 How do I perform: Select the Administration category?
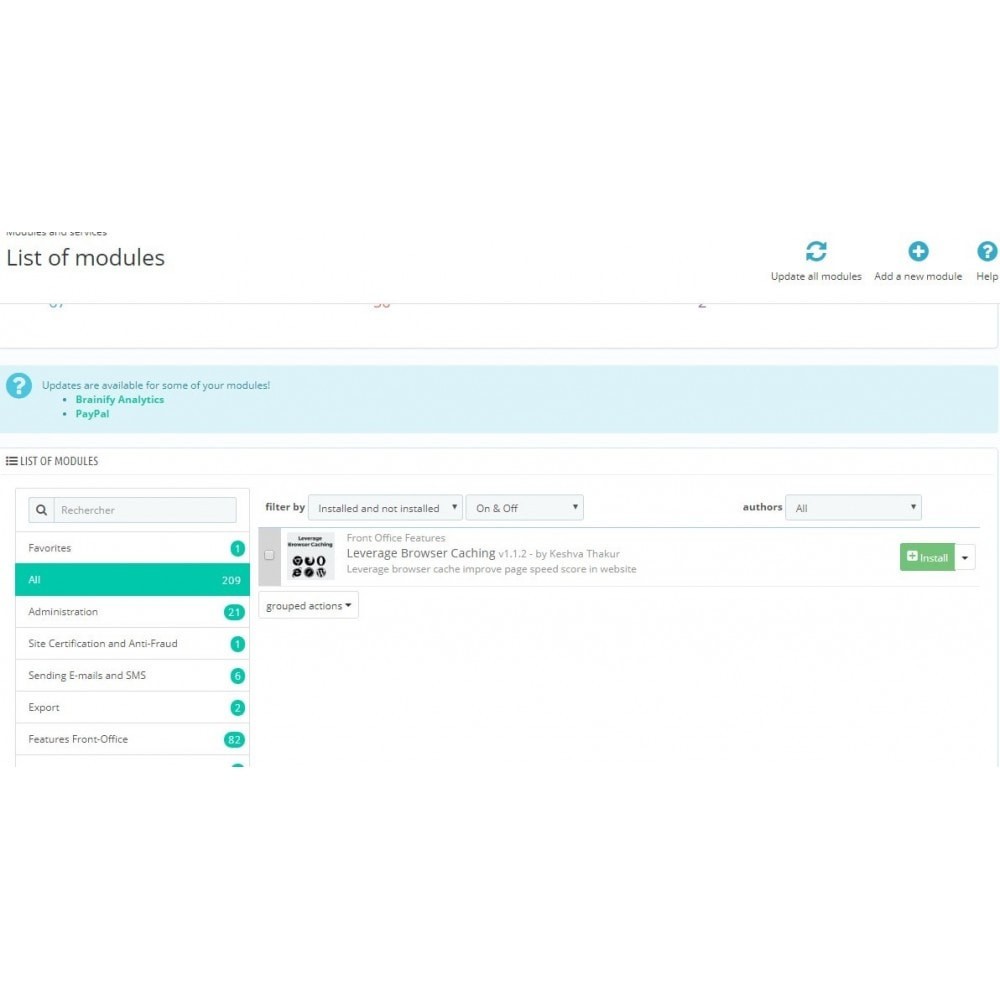pos(133,612)
